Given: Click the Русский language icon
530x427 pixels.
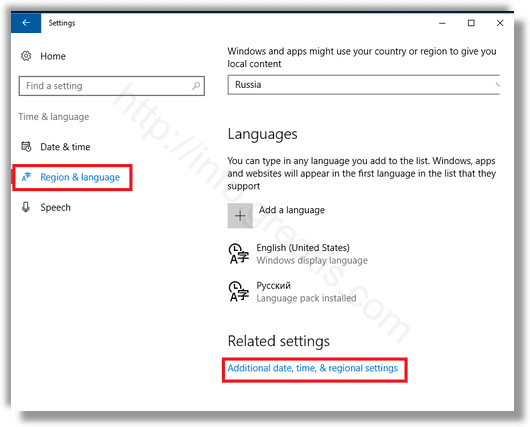Looking at the screenshot, I should pyautogui.click(x=239, y=291).
